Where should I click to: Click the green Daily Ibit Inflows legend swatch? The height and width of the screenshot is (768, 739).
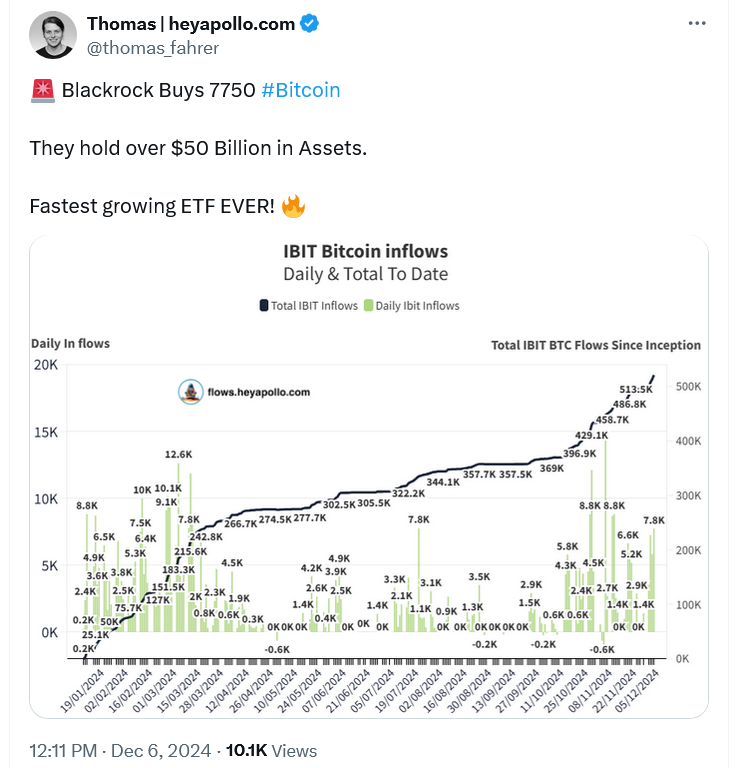click(370, 306)
